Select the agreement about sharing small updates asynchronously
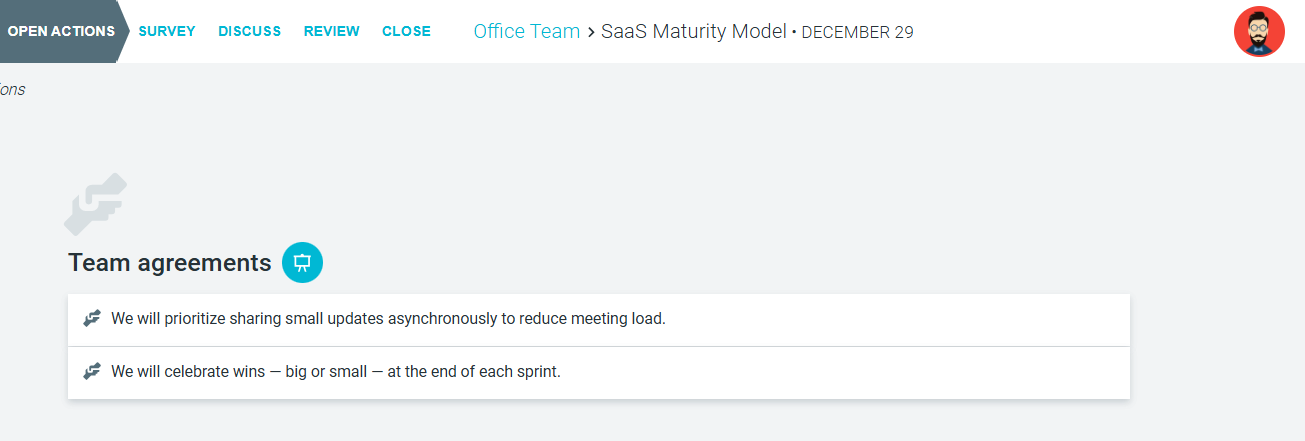 point(388,319)
